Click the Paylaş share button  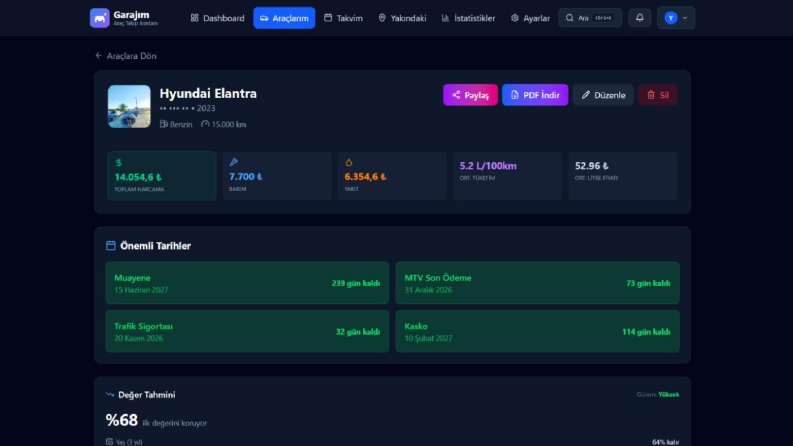[470, 95]
